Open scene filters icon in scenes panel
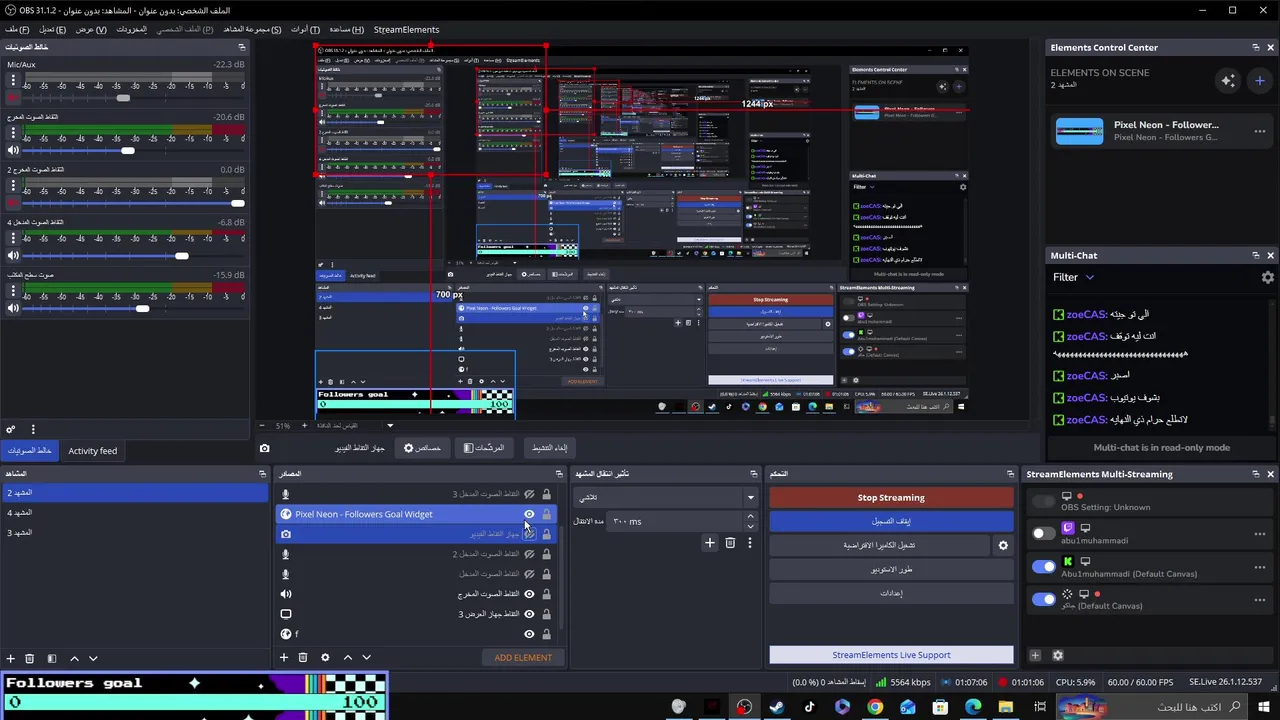Image resolution: width=1280 pixels, height=720 pixels. coord(52,658)
